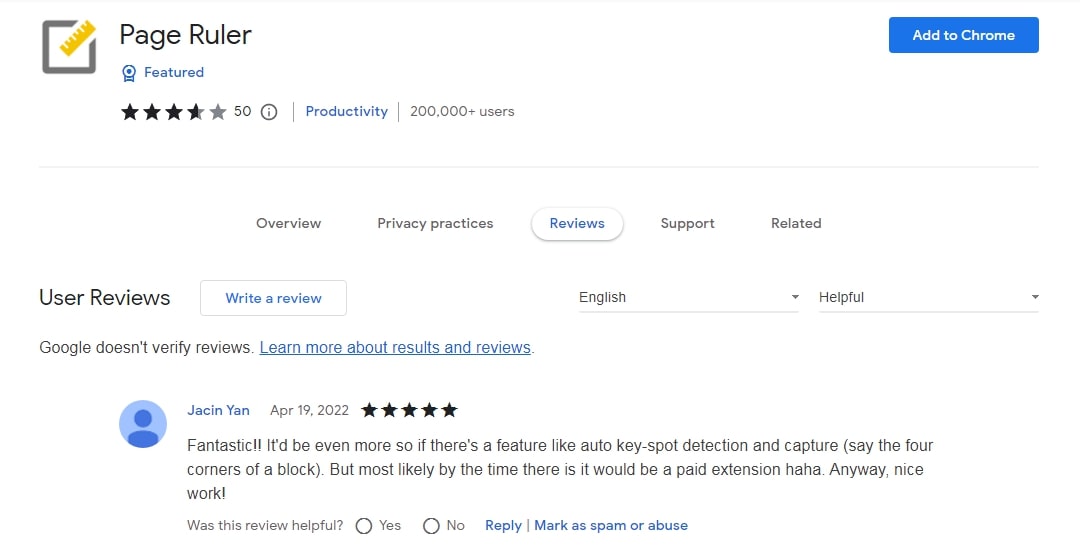
Task: Click the Featured badge icon
Action: point(129,73)
